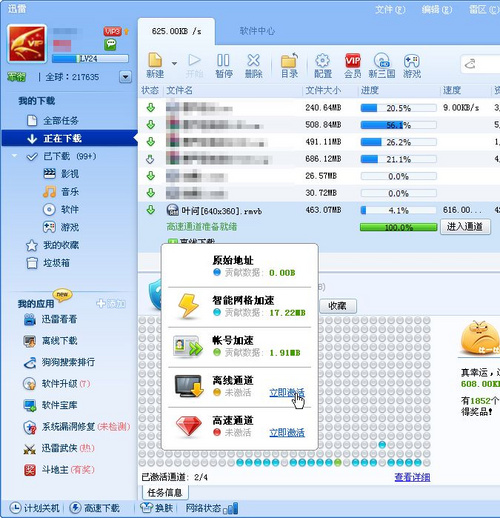Open settings via the 配置 gear icon
The width and height of the screenshot is (500, 518).
(323, 65)
